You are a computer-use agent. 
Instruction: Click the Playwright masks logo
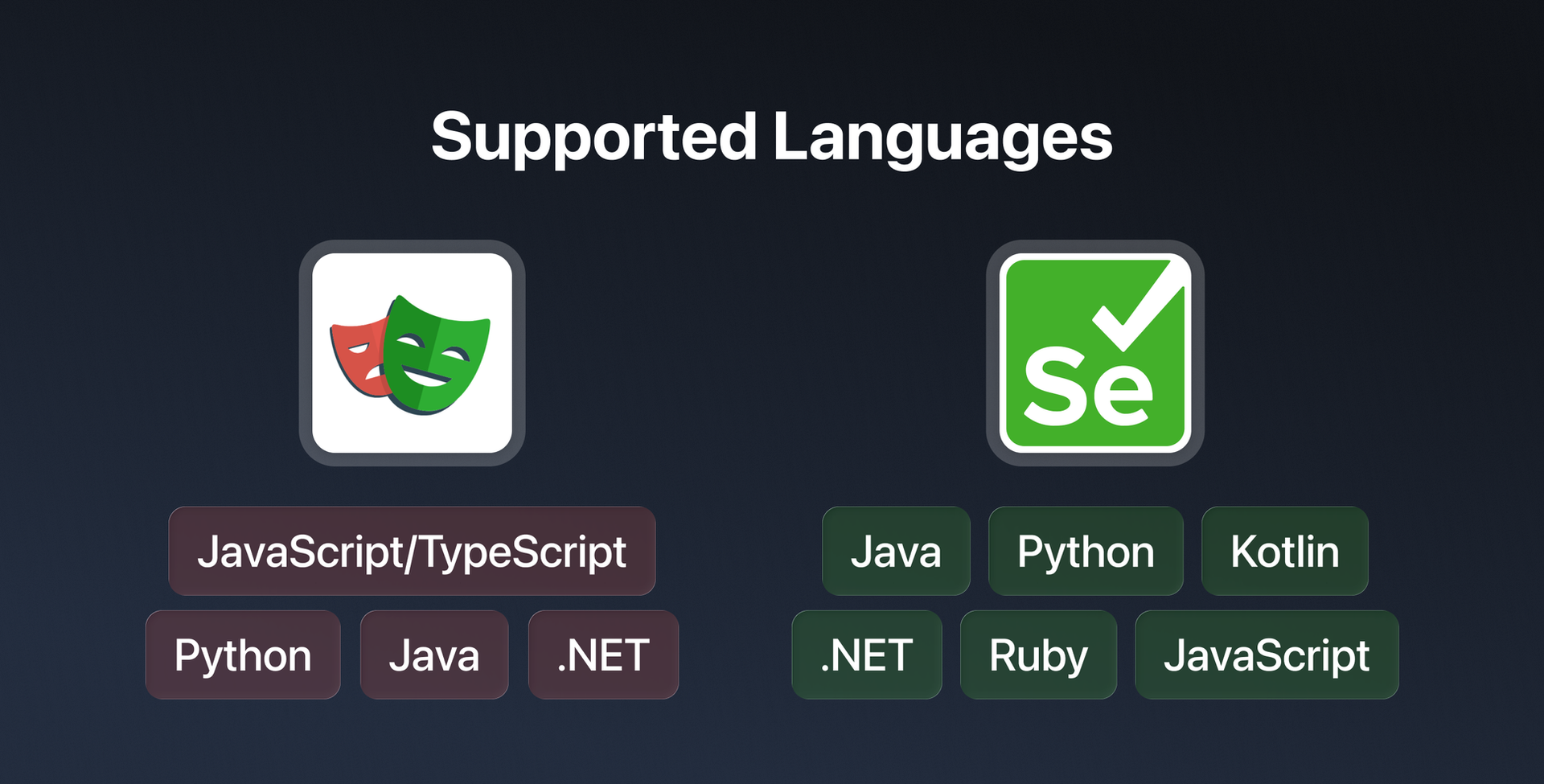(412, 352)
